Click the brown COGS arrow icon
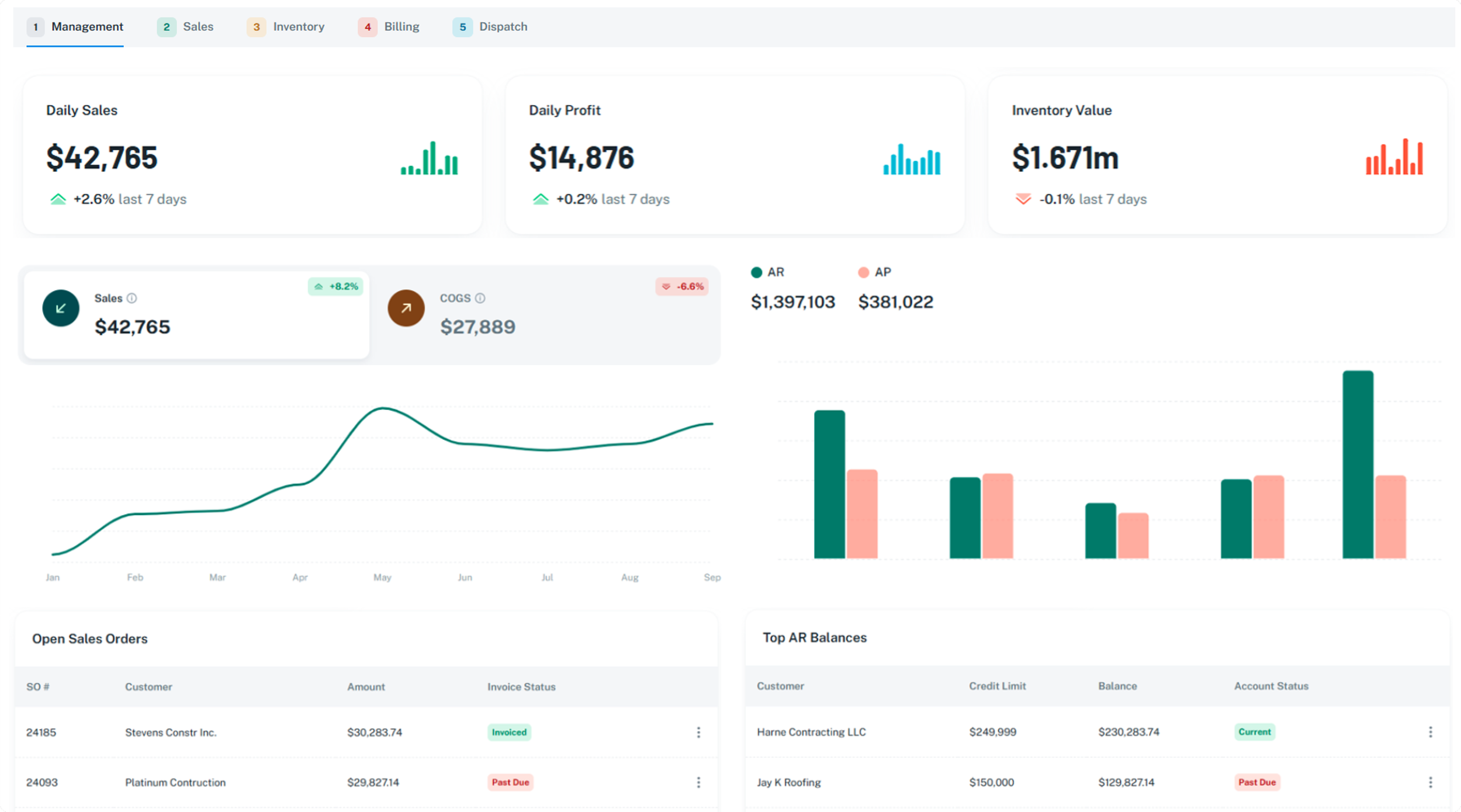The width and height of the screenshot is (1461, 812). click(x=406, y=308)
